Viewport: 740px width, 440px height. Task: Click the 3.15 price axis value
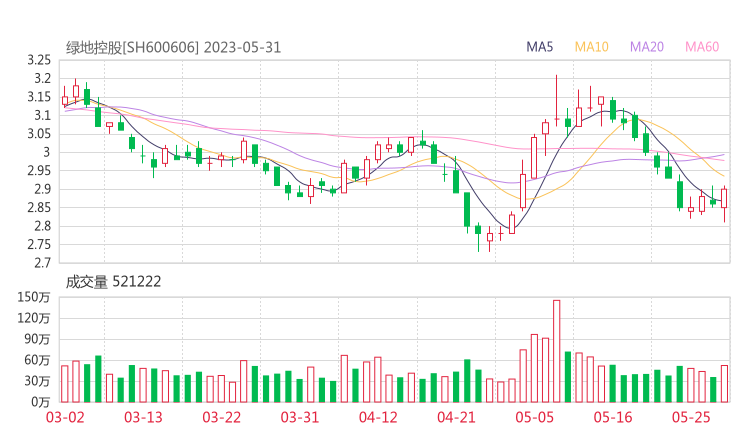pos(39,97)
